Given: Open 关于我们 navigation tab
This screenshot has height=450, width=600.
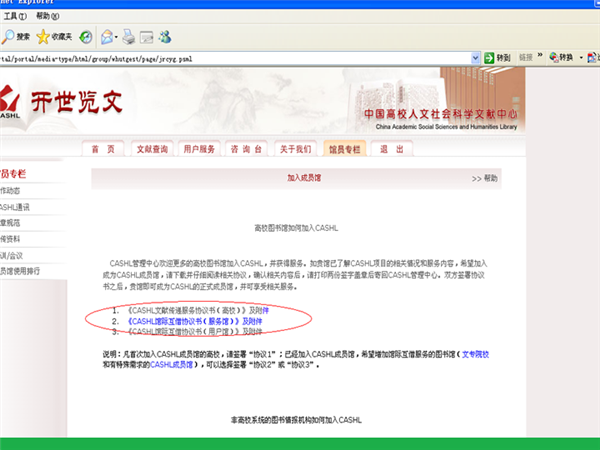Looking at the screenshot, I should [x=296, y=149].
